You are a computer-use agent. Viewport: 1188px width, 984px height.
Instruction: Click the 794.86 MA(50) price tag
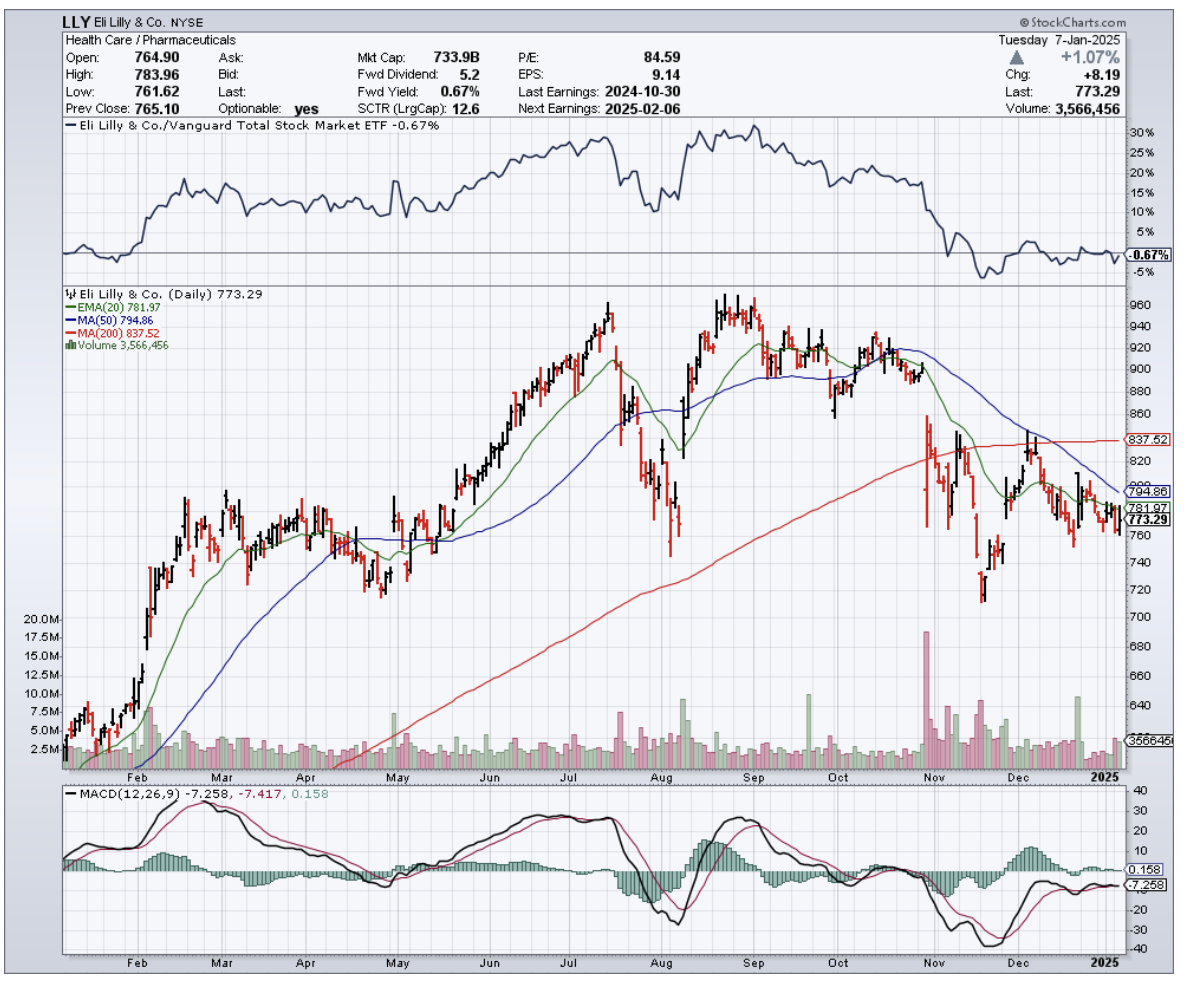click(x=1147, y=491)
